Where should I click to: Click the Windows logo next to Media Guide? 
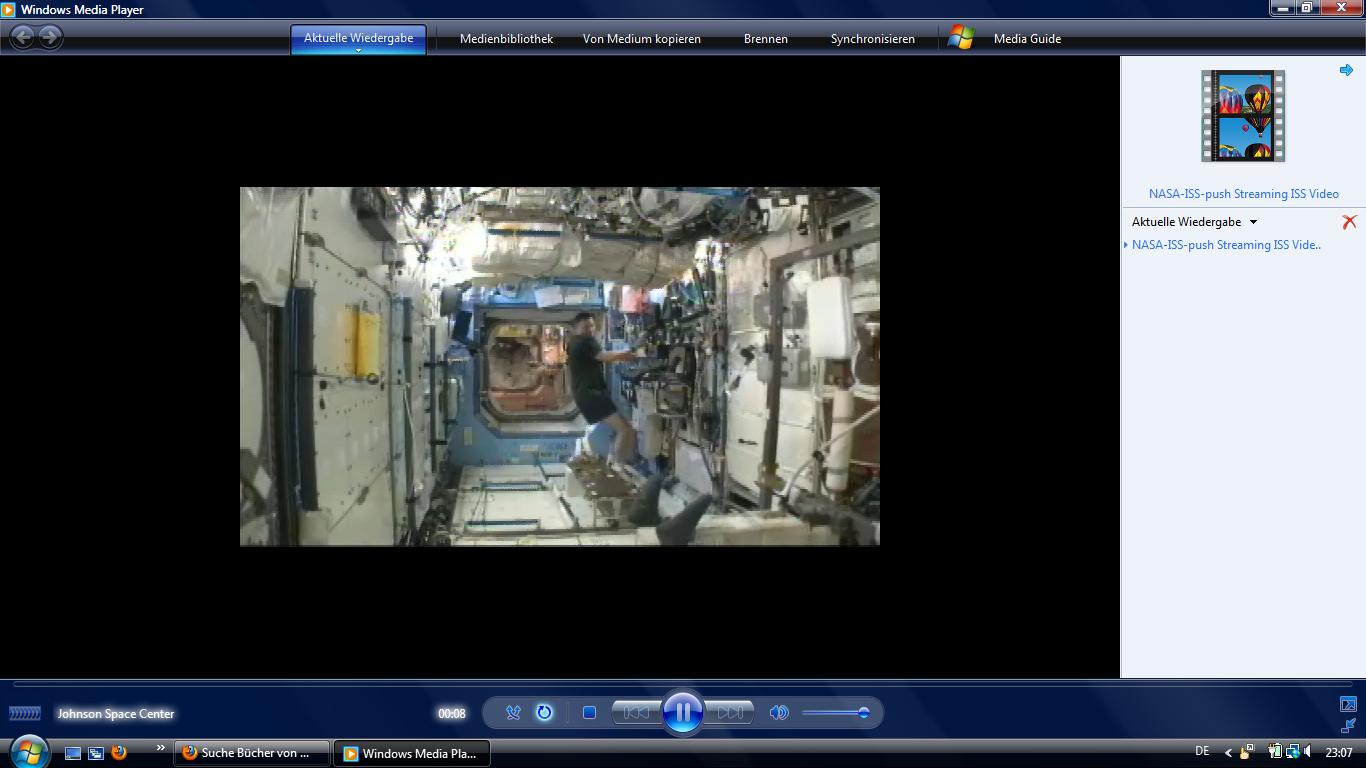961,38
